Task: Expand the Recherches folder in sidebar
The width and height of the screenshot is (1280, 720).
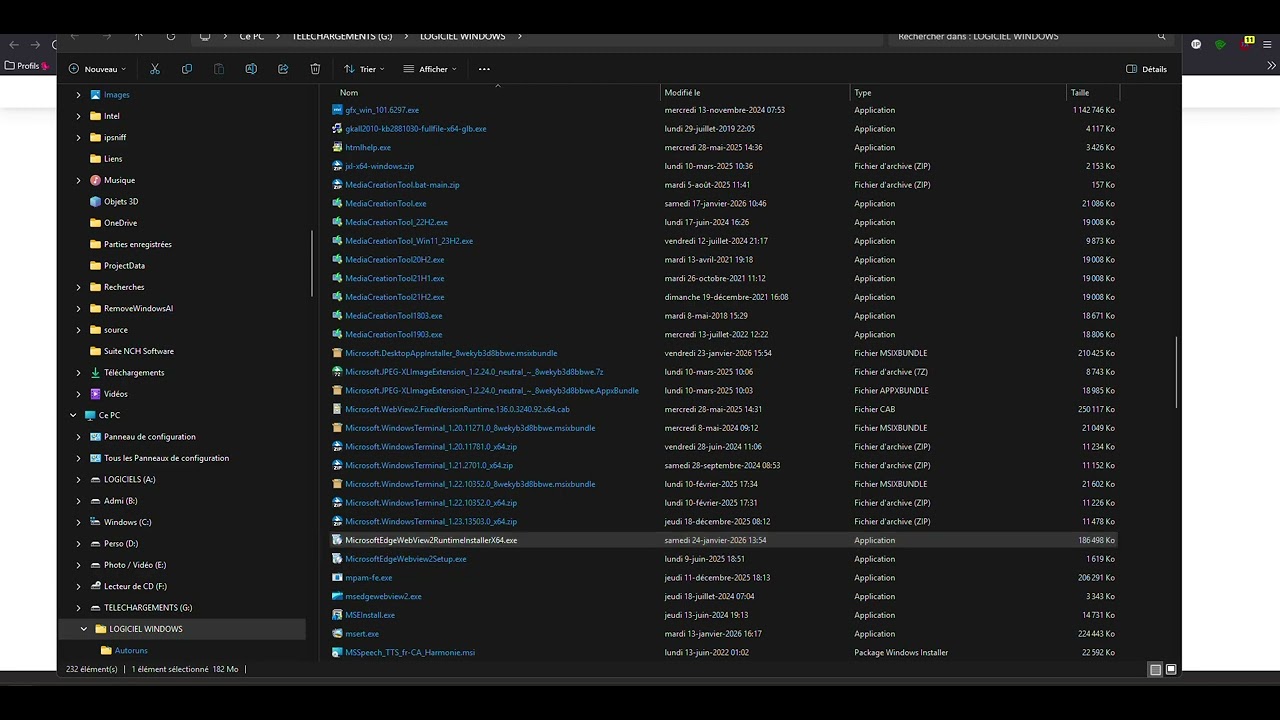Action: (x=79, y=287)
